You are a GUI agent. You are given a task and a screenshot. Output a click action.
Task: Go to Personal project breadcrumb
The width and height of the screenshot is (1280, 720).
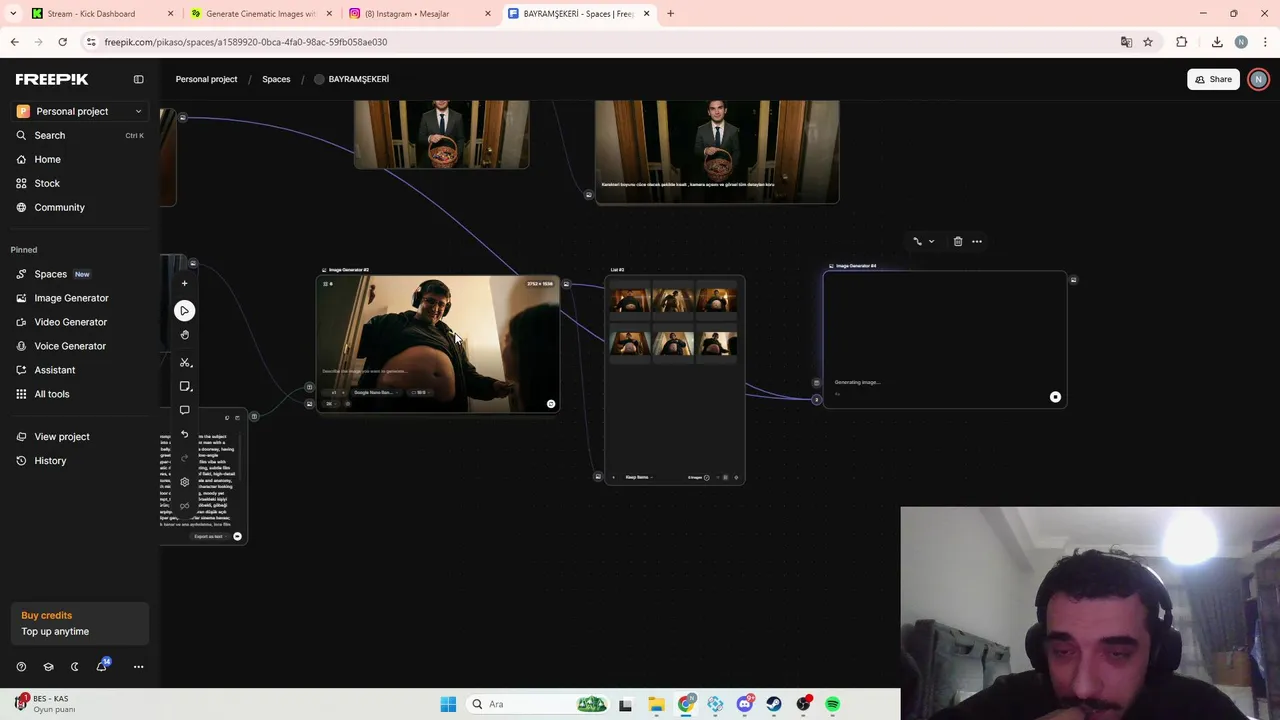click(x=206, y=79)
